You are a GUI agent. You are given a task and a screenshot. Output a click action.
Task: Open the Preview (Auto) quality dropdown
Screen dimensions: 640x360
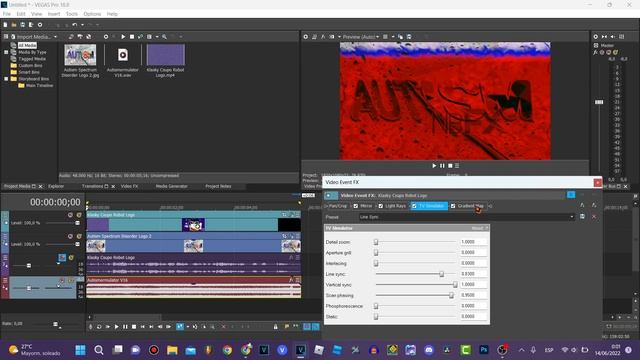tap(361, 37)
